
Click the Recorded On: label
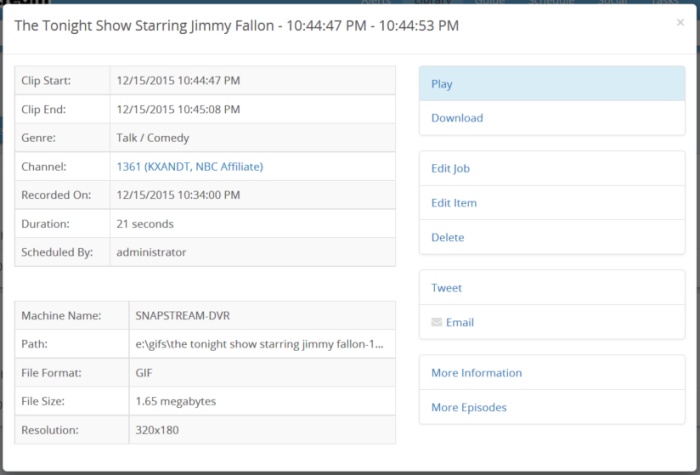coord(56,195)
